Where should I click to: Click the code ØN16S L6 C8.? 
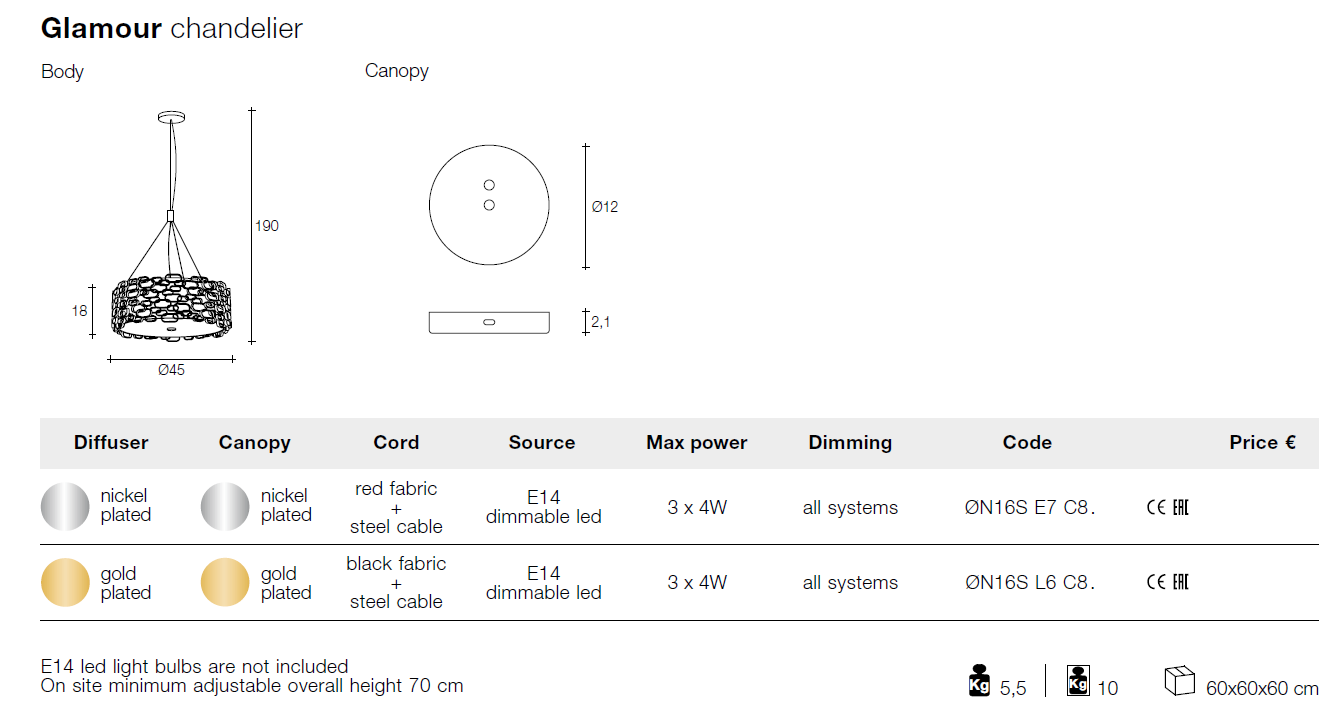tap(1030, 582)
